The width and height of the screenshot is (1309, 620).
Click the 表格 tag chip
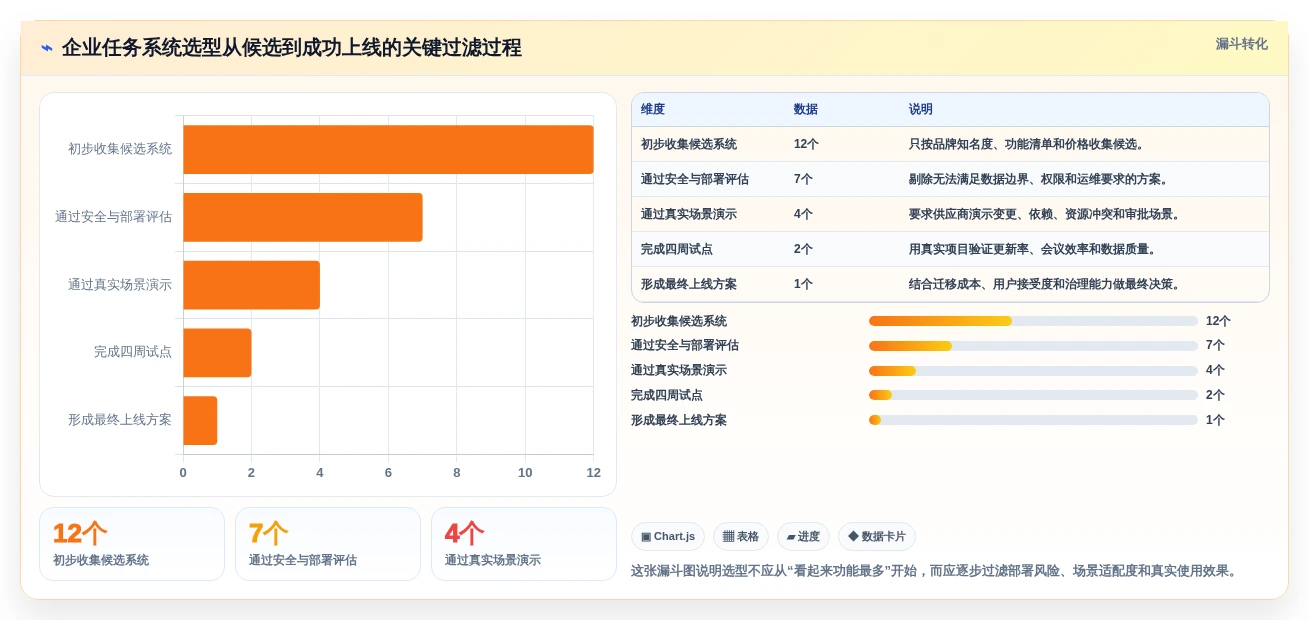(741, 537)
